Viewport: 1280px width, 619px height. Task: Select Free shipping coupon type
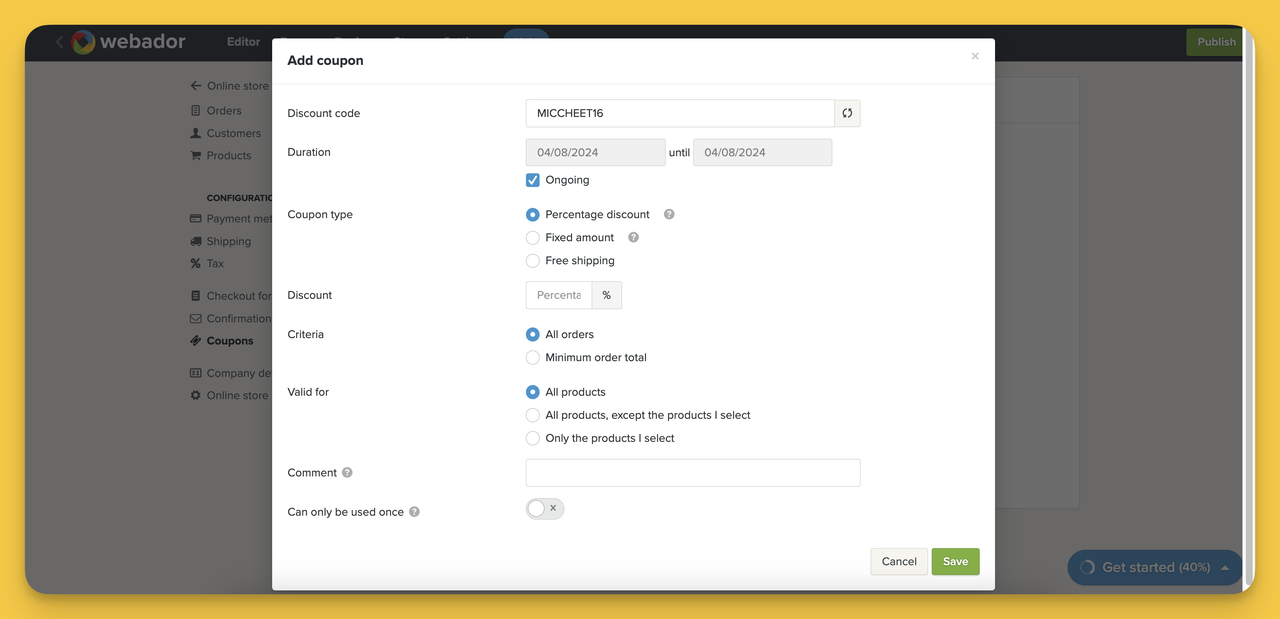(x=533, y=261)
